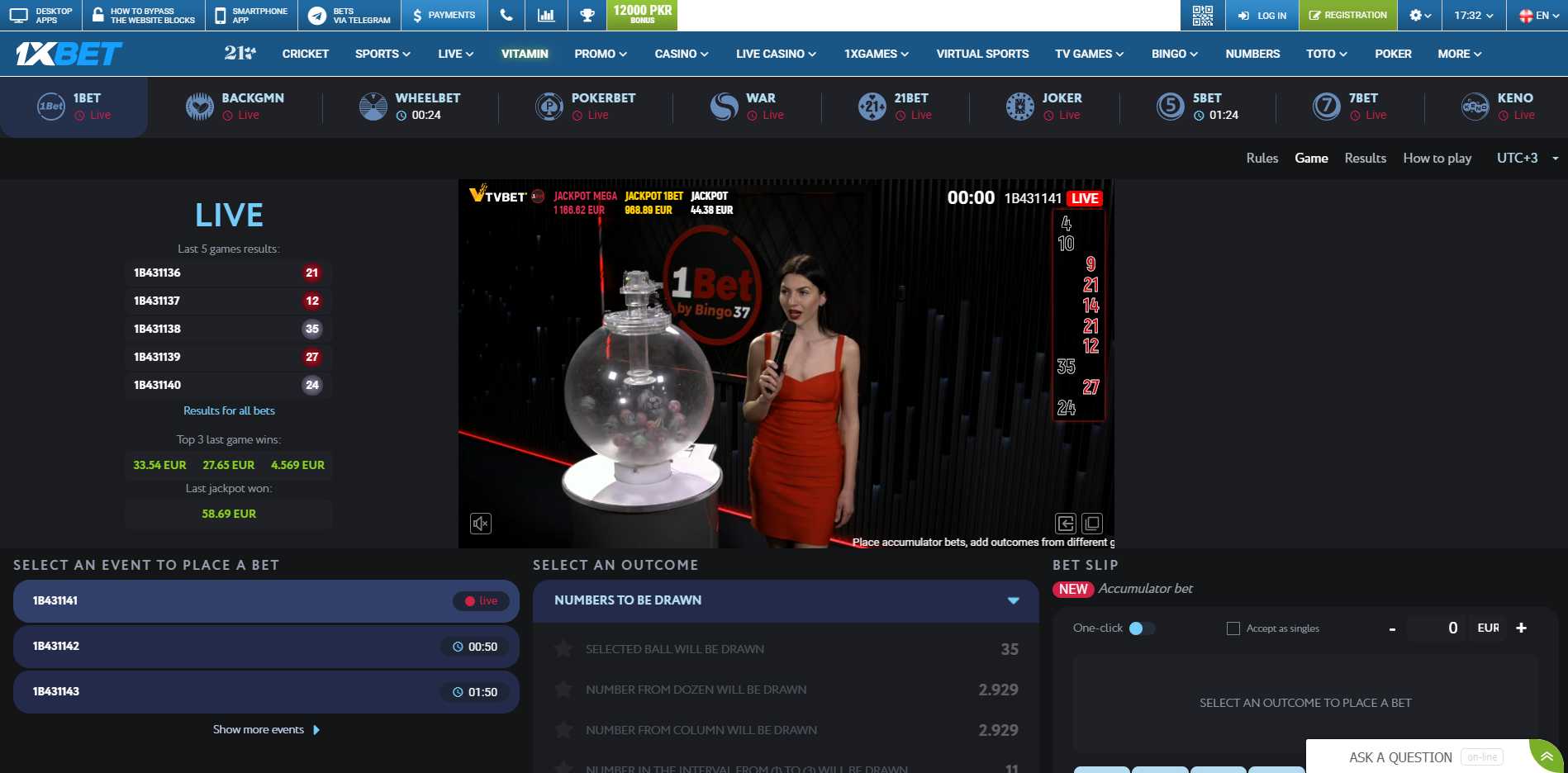Image resolution: width=1568 pixels, height=773 pixels.
Task: Favorite Selected ball will be drawn
Action: pyautogui.click(x=563, y=649)
